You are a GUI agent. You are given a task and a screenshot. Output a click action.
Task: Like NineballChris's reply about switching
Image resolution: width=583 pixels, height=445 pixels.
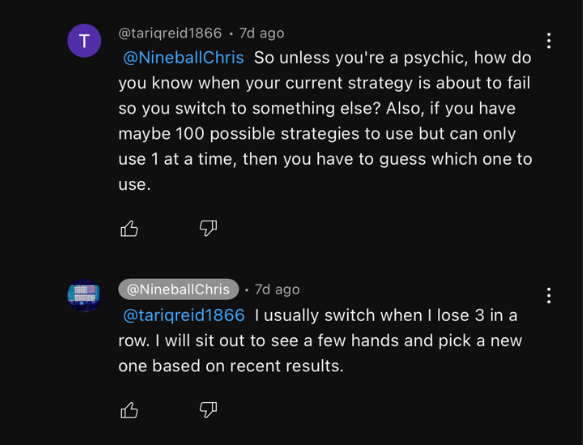[x=129, y=410]
